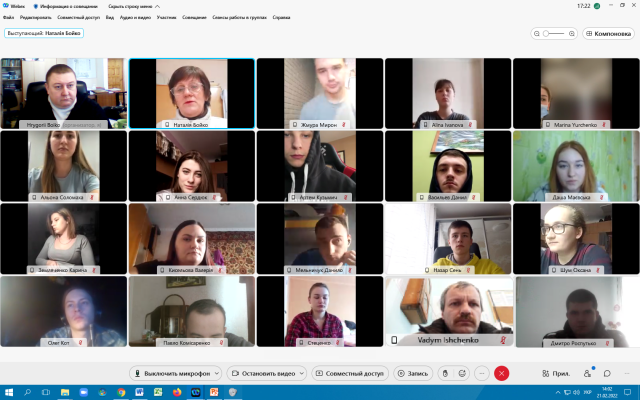Click the Даша Маєвська name label
640x400 pixels.
(x=571, y=198)
